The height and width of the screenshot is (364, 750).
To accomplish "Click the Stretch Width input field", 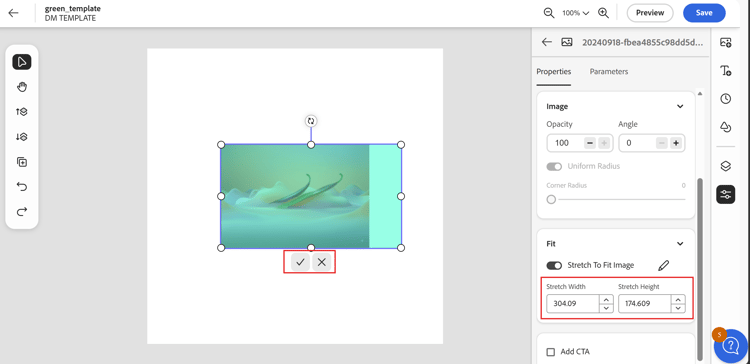I will click(573, 304).
